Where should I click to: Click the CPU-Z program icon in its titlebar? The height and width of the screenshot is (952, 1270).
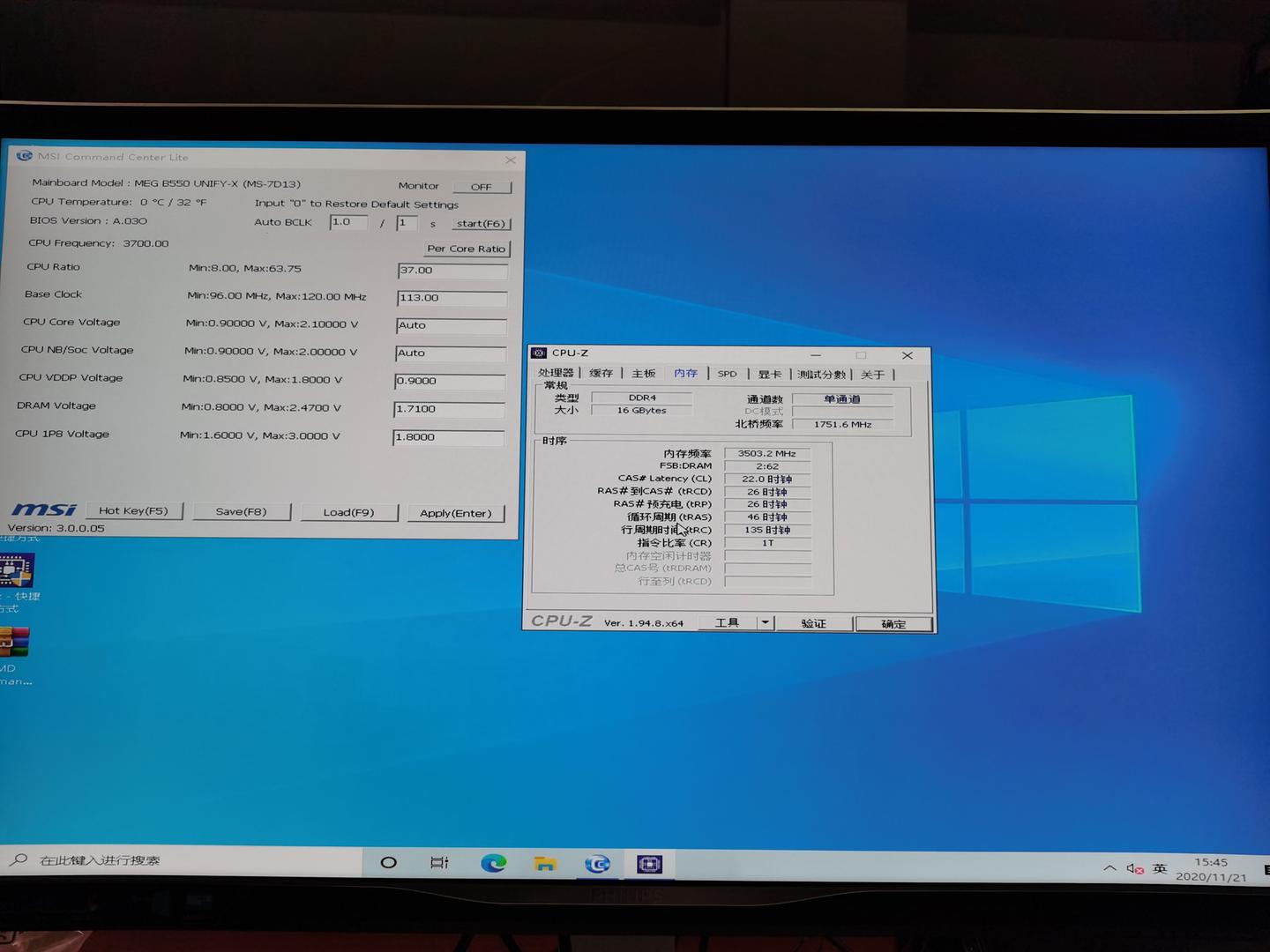(x=540, y=353)
